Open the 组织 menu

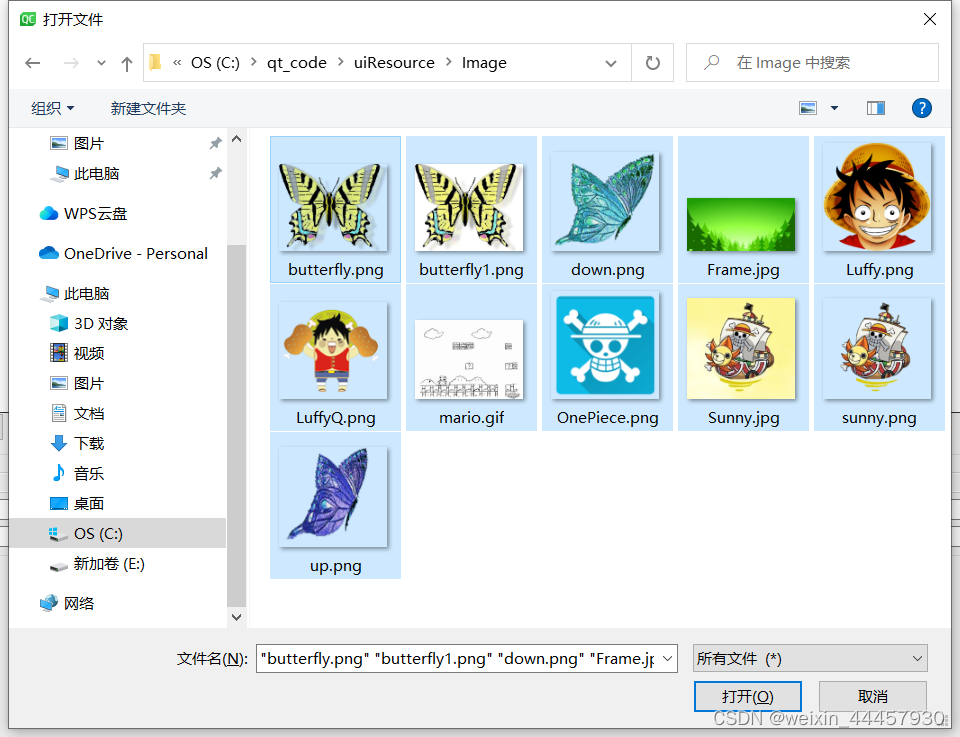pyautogui.click(x=53, y=108)
